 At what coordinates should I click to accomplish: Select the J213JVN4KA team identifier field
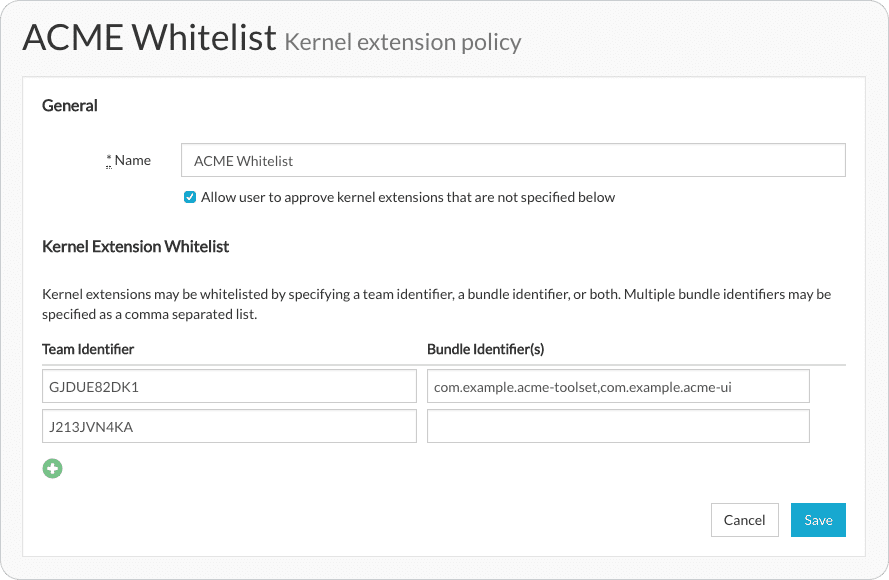coord(229,427)
